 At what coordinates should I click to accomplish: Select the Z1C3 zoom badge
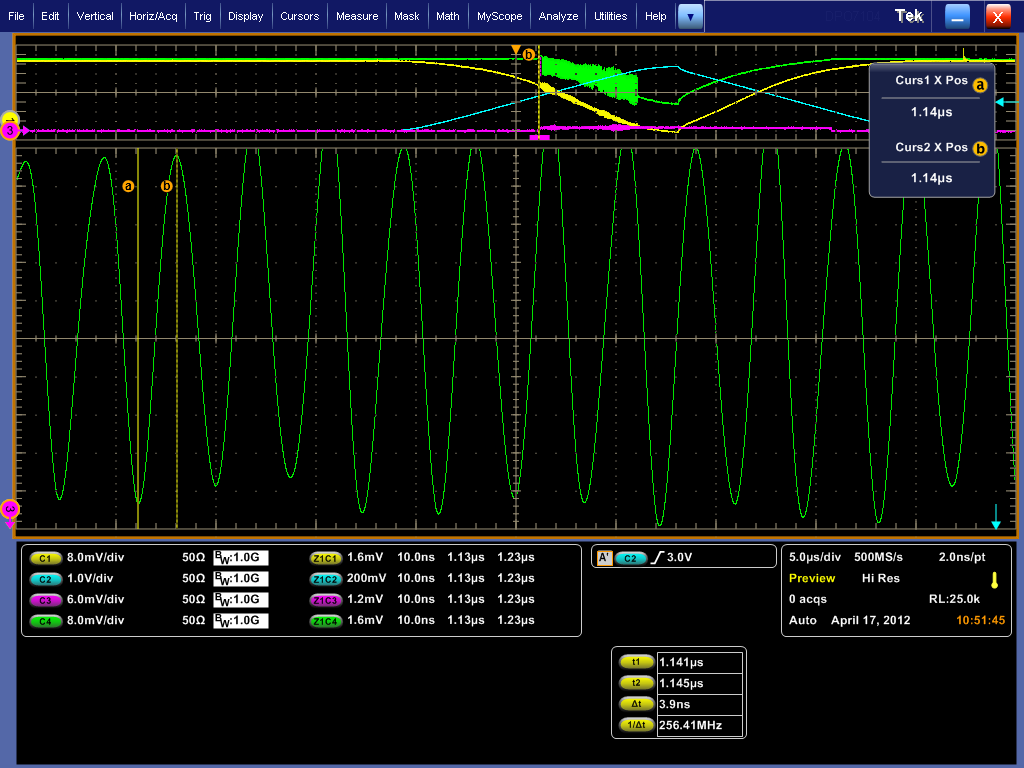(x=326, y=600)
